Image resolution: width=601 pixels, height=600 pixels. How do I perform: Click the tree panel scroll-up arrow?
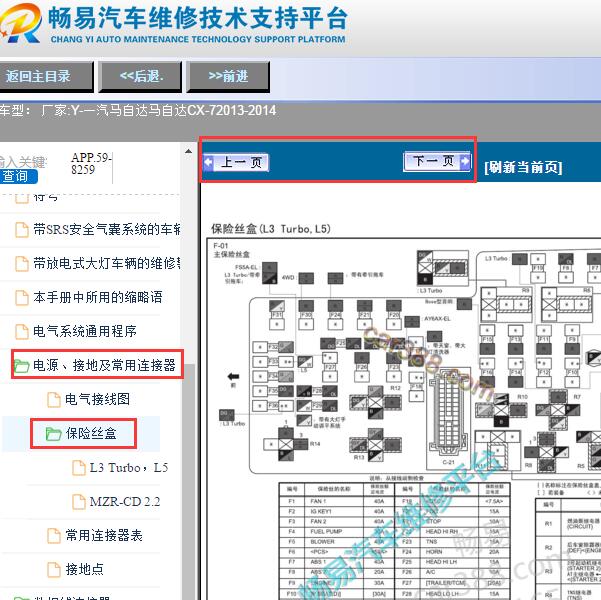188,151
